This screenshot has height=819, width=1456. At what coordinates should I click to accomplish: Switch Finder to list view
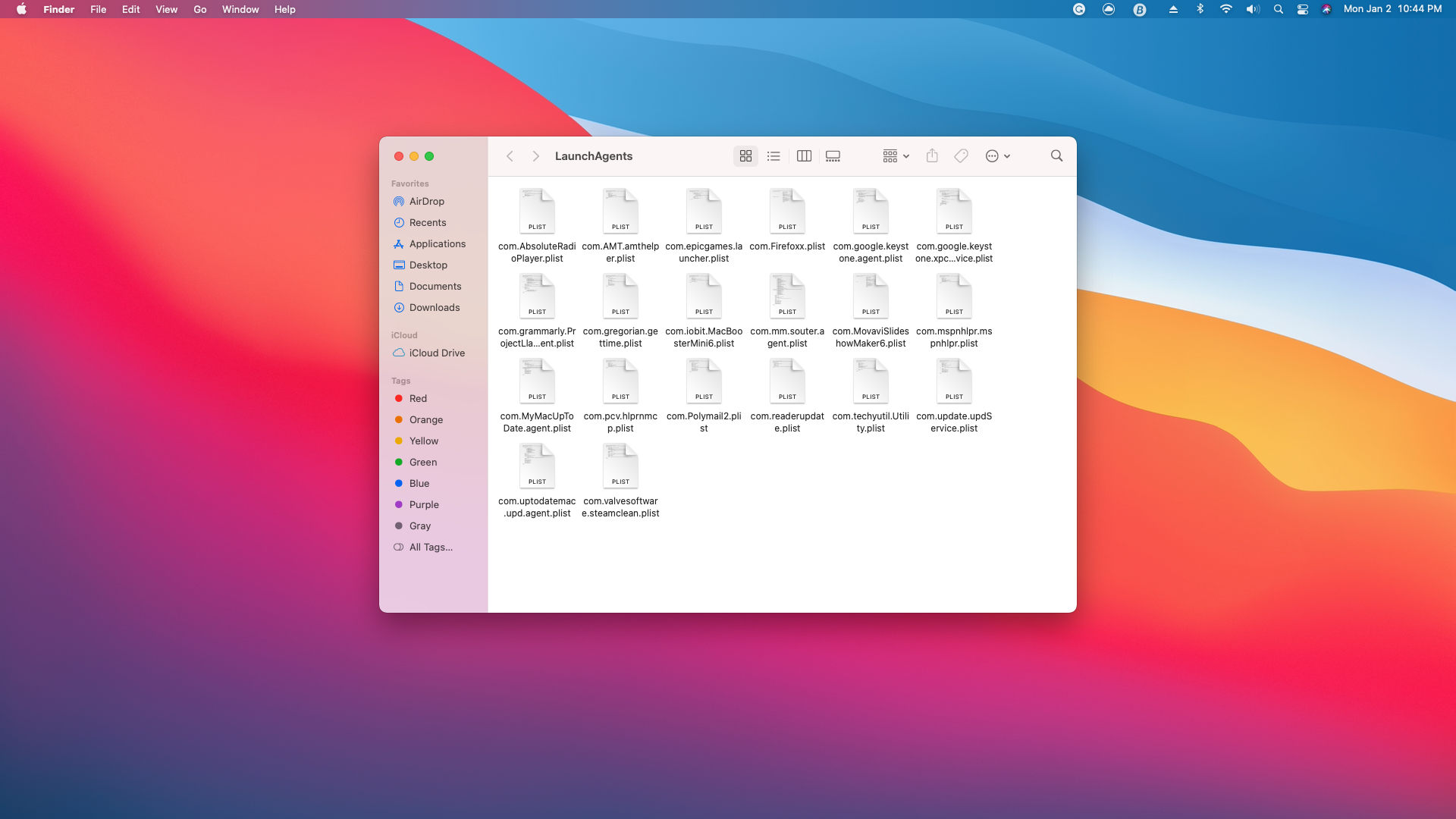(x=773, y=156)
